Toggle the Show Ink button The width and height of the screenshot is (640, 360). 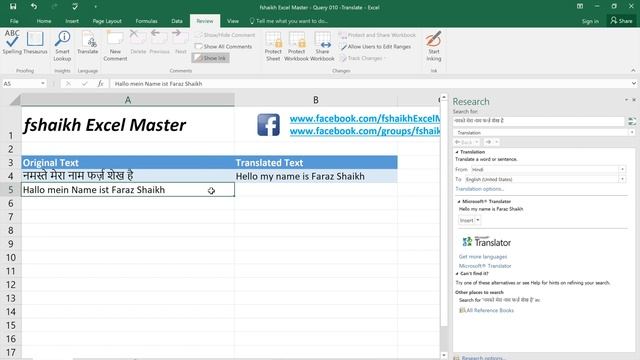211,58
